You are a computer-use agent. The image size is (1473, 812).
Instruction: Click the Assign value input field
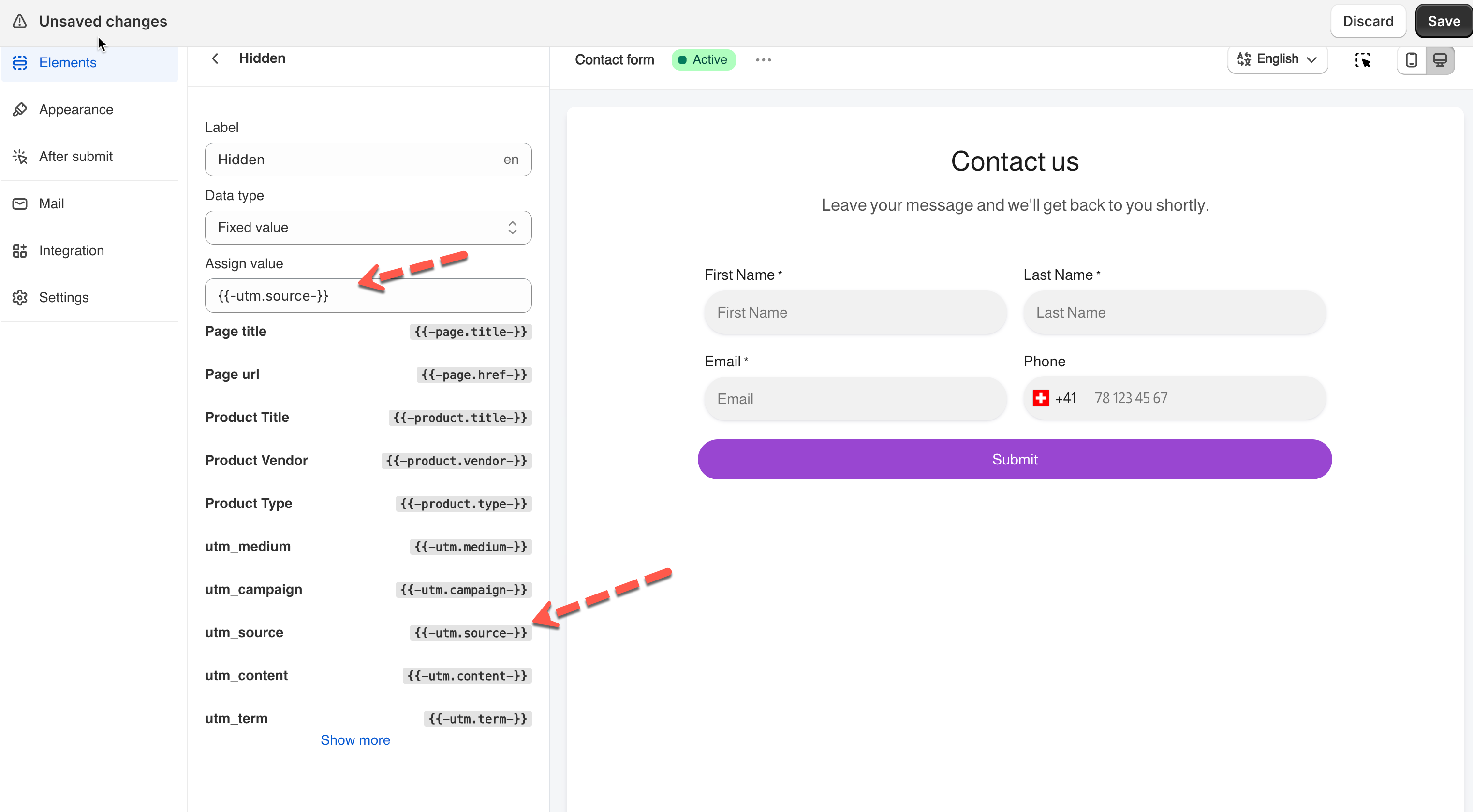[368, 295]
